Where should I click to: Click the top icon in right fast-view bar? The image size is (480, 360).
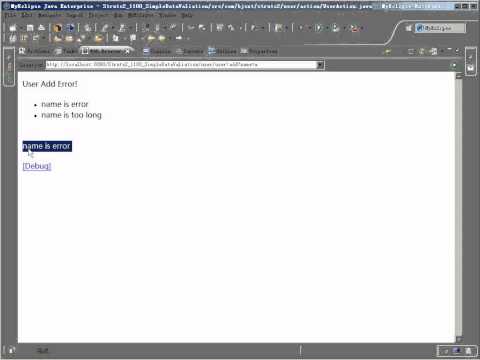[x=470, y=57]
